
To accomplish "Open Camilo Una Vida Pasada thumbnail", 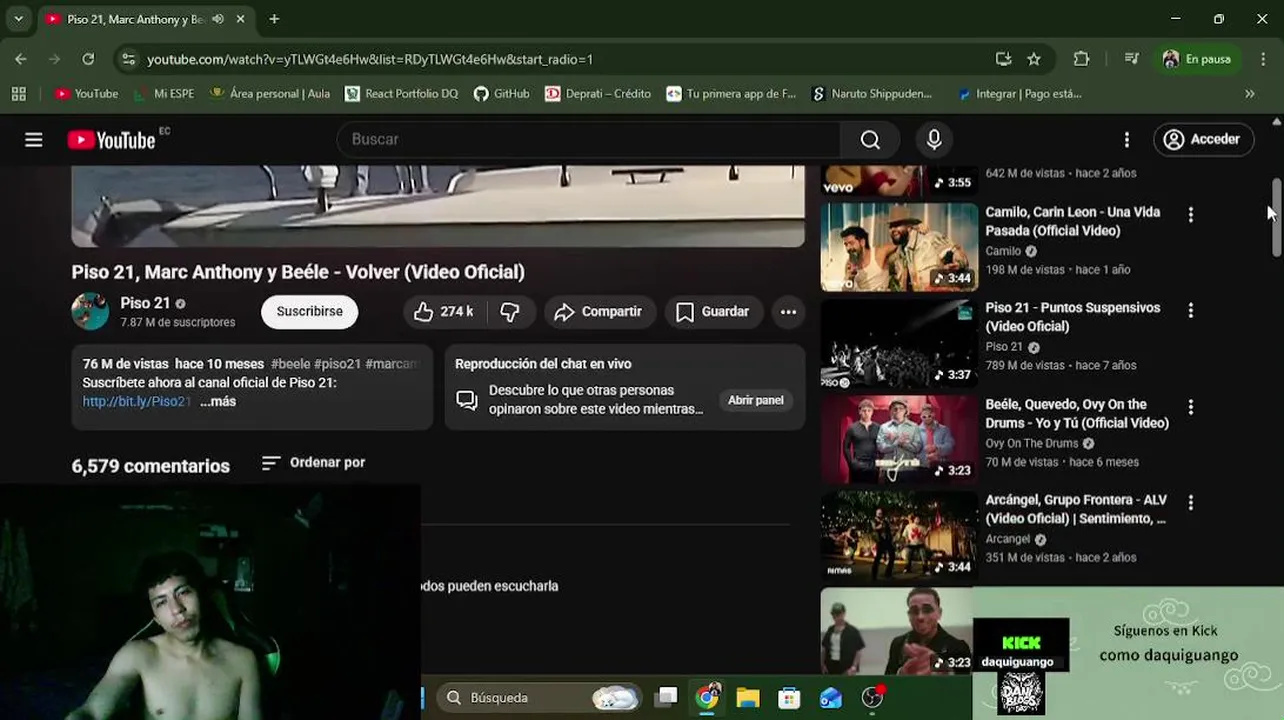I will tap(899, 247).
